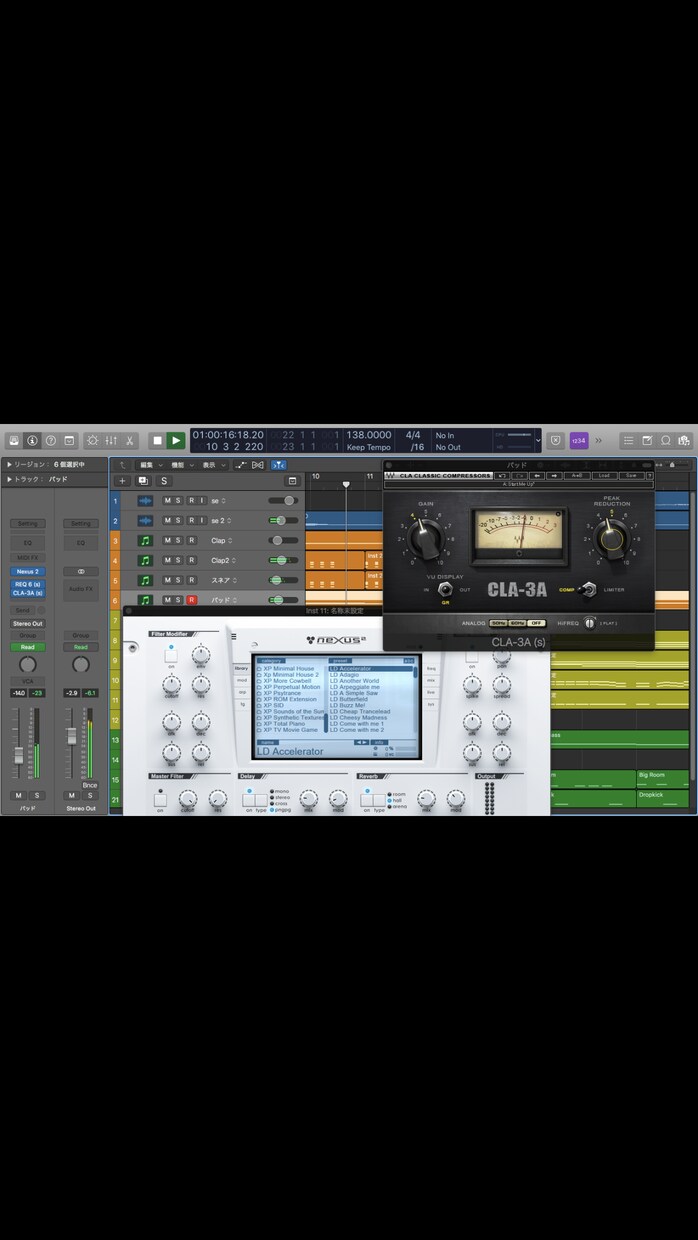Click the green note icon of Clap track
The image size is (698, 1240).
(x=145, y=541)
